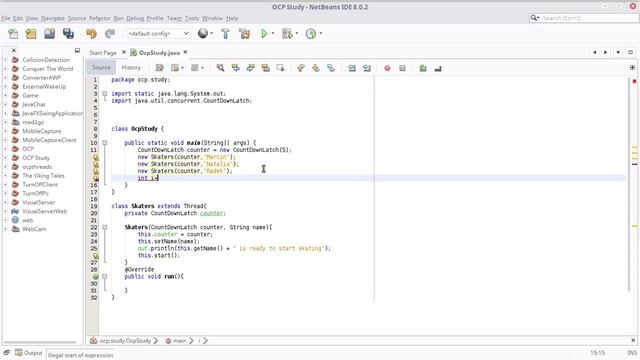
Task: Click the Toggle Rectangular Selection icon
Action: (280, 68)
